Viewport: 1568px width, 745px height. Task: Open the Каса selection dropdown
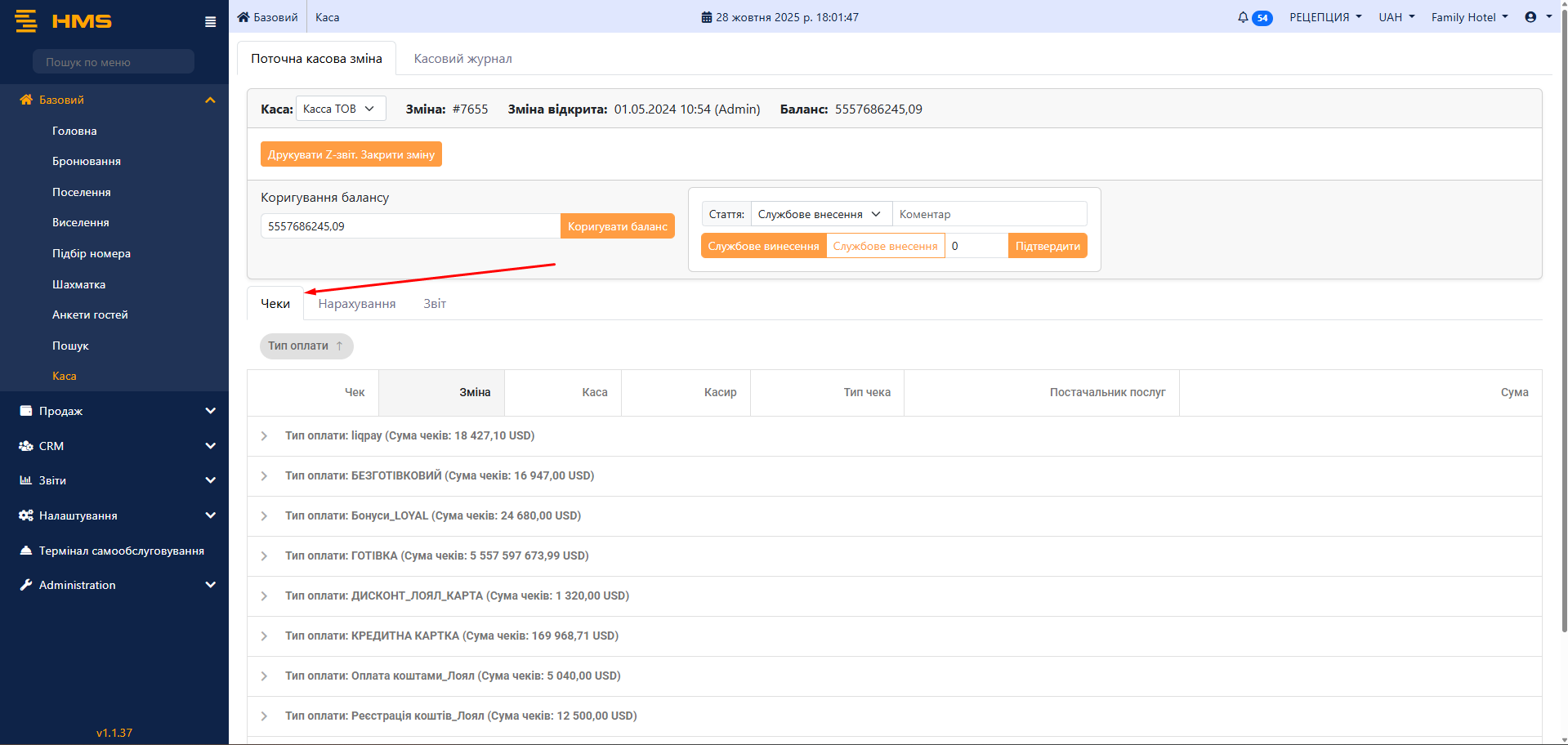[x=340, y=109]
